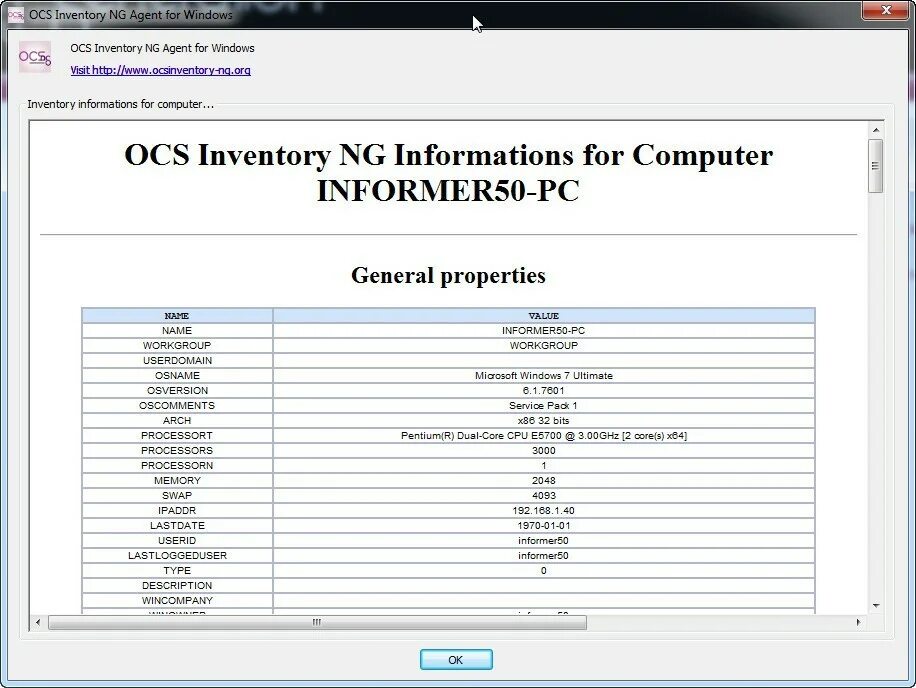Click the INFORMER50-PC computer title text
The width and height of the screenshot is (916, 688).
coord(447,189)
